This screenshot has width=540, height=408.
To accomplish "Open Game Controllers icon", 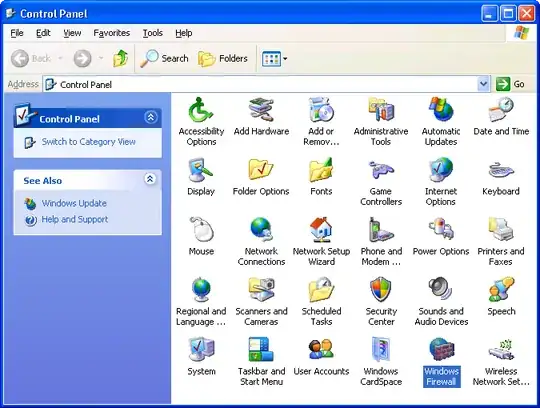I will pos(381,170).
